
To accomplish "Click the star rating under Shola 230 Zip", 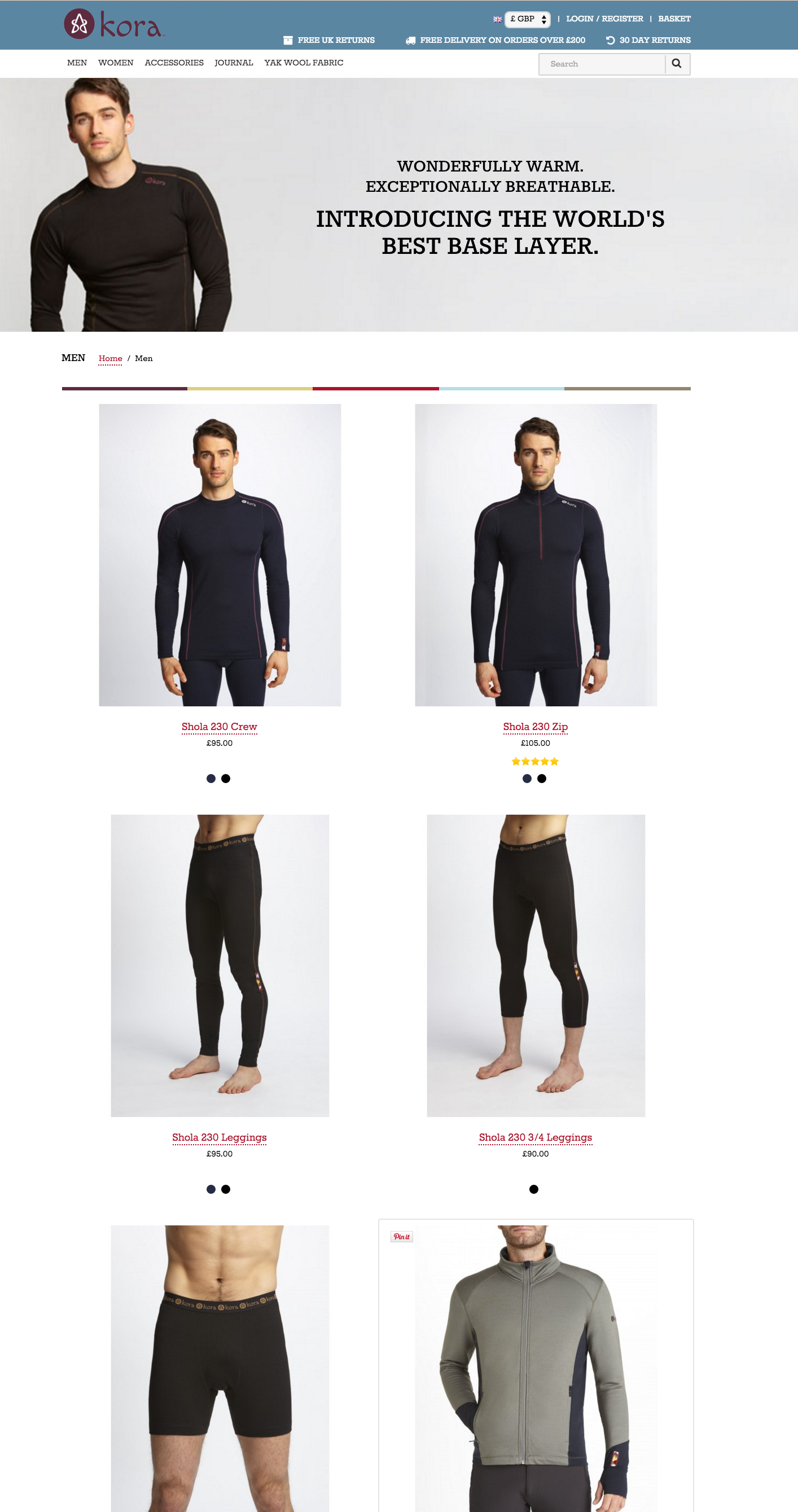I will (535, 761).
